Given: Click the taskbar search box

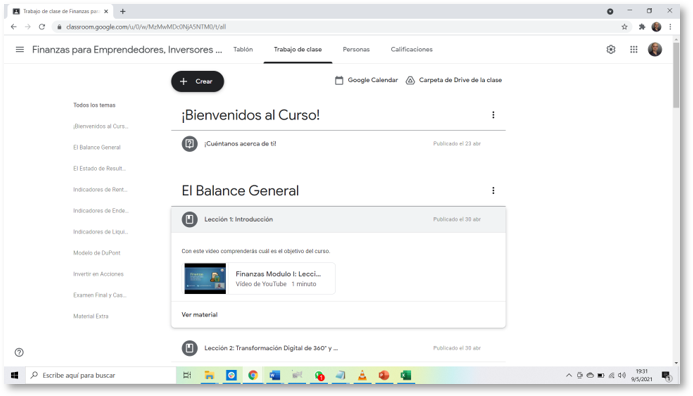Looking at the screenshot, I should click(101, 375).
